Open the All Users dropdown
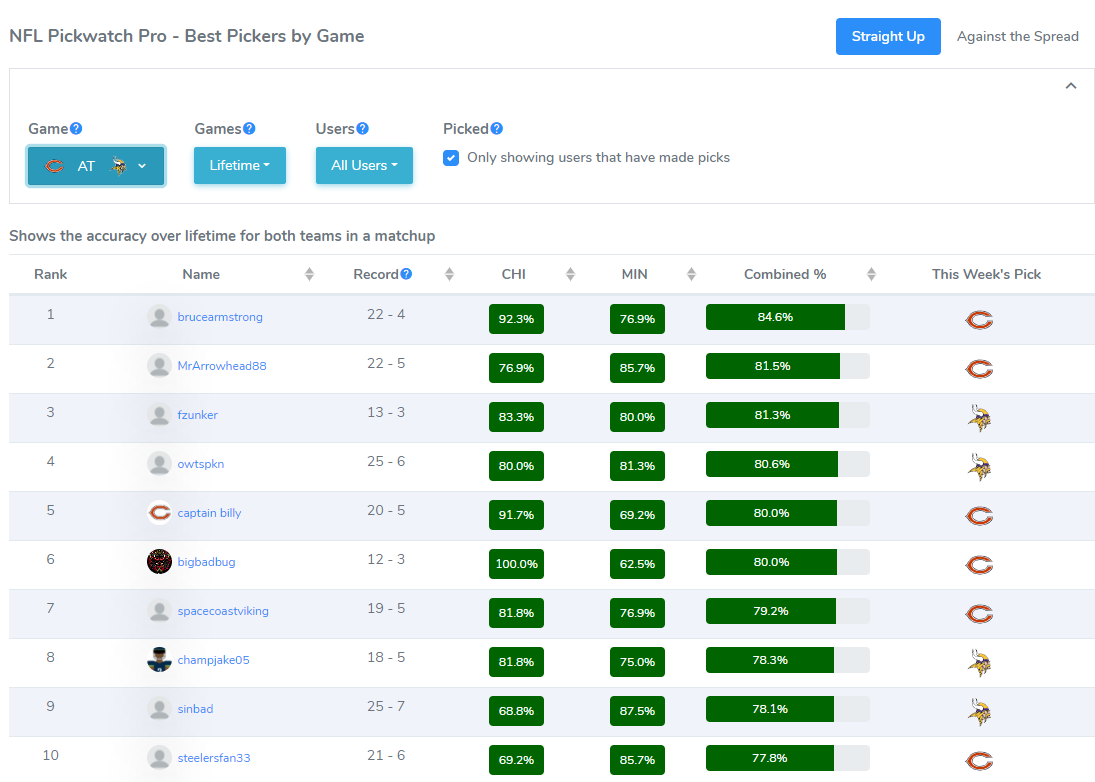1095x782 pixels. (364, 165)
